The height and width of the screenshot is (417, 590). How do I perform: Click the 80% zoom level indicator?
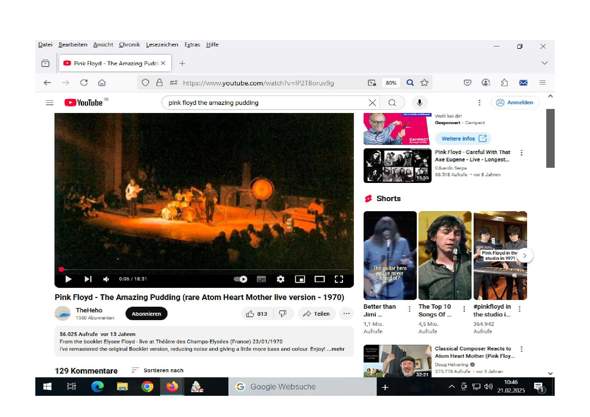(391, 83)
